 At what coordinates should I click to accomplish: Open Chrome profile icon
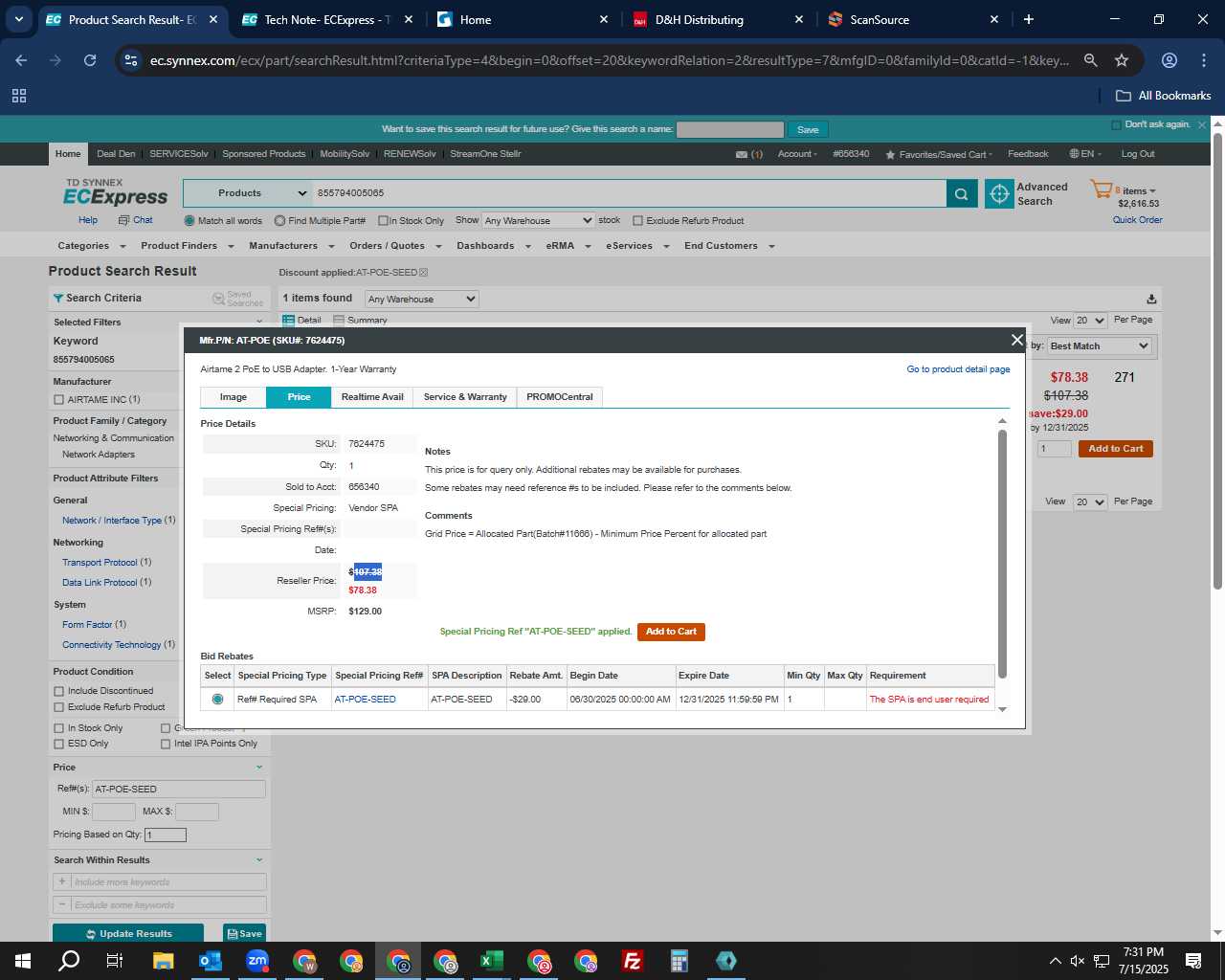(x=1169, y=60)
